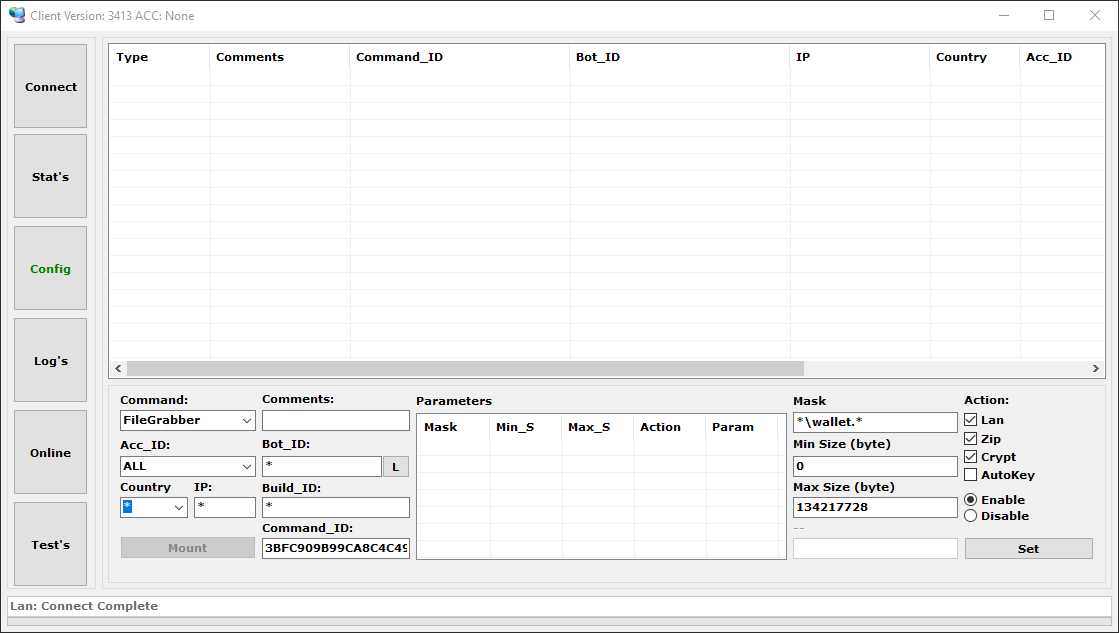Switch to the Log's section
The width and height of the screenshot is (1119, 633).
(x=50, y=361)
